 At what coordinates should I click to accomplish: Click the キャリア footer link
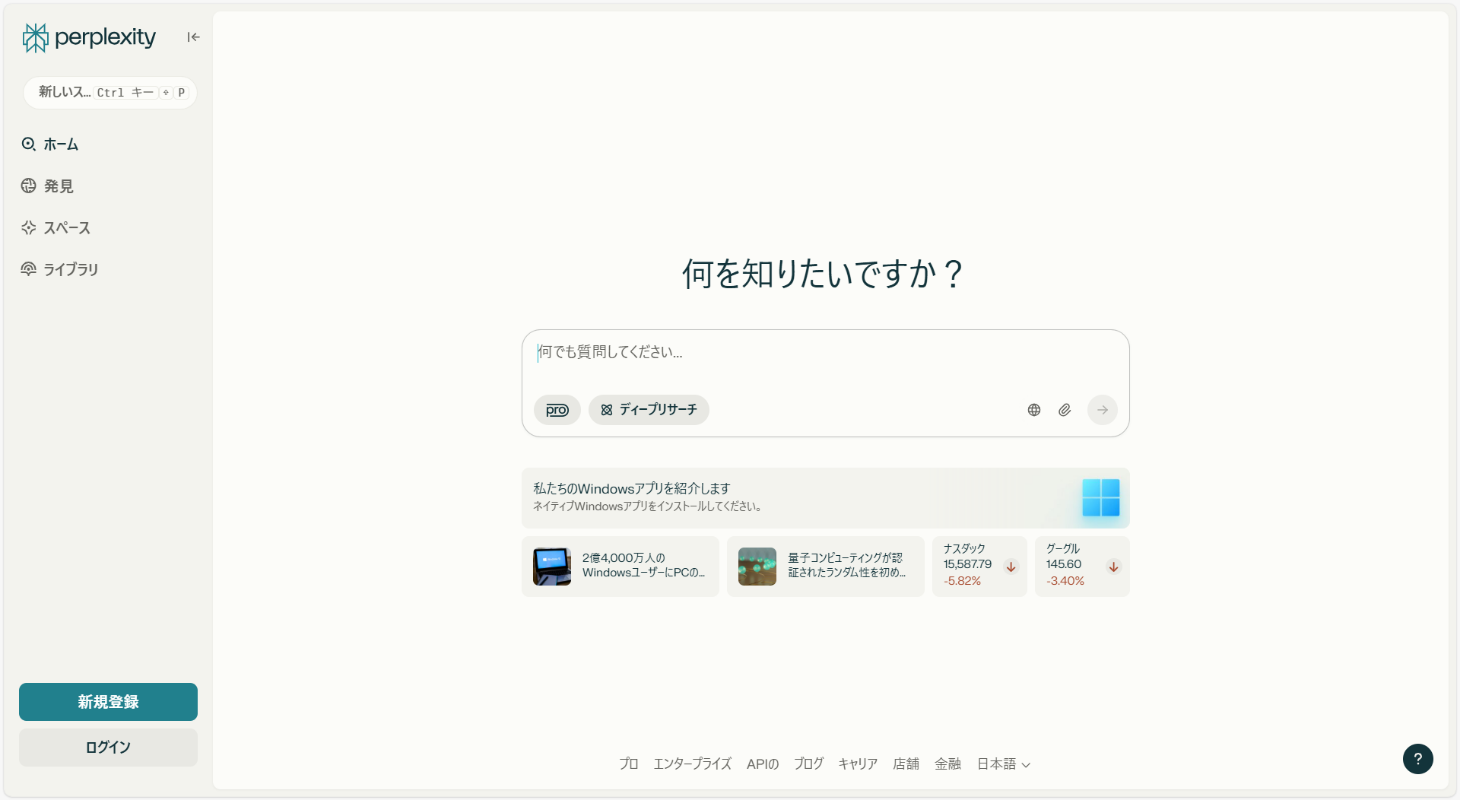click(858, 764)
